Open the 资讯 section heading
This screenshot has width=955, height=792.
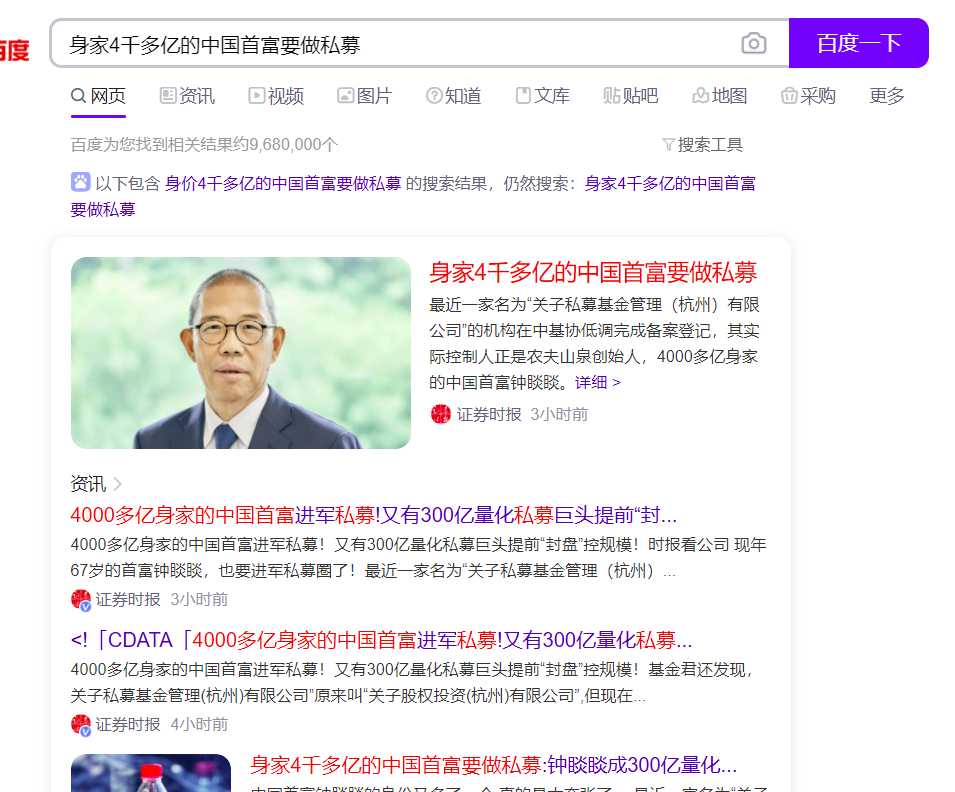88,484
